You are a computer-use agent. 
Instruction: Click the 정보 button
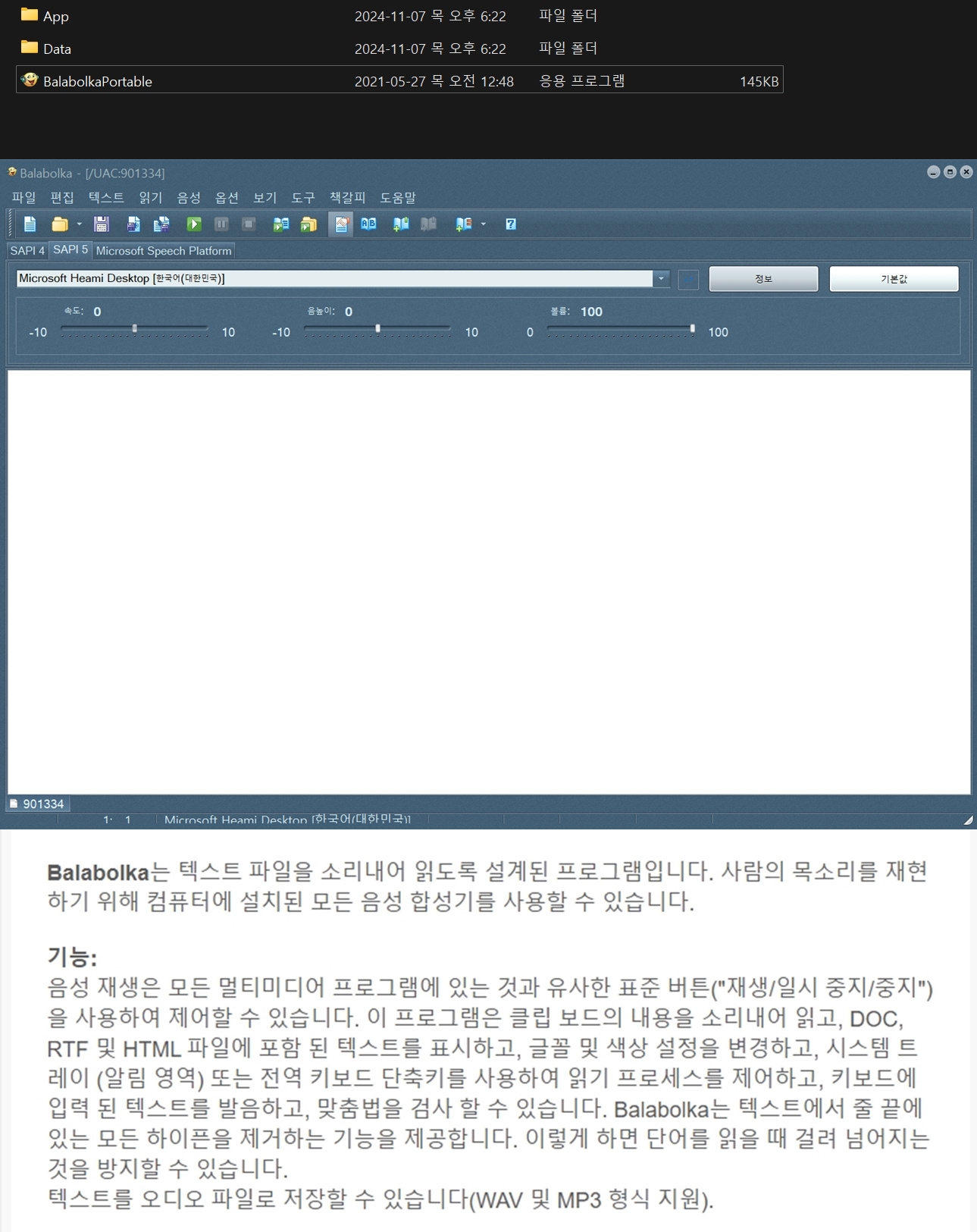763,279
